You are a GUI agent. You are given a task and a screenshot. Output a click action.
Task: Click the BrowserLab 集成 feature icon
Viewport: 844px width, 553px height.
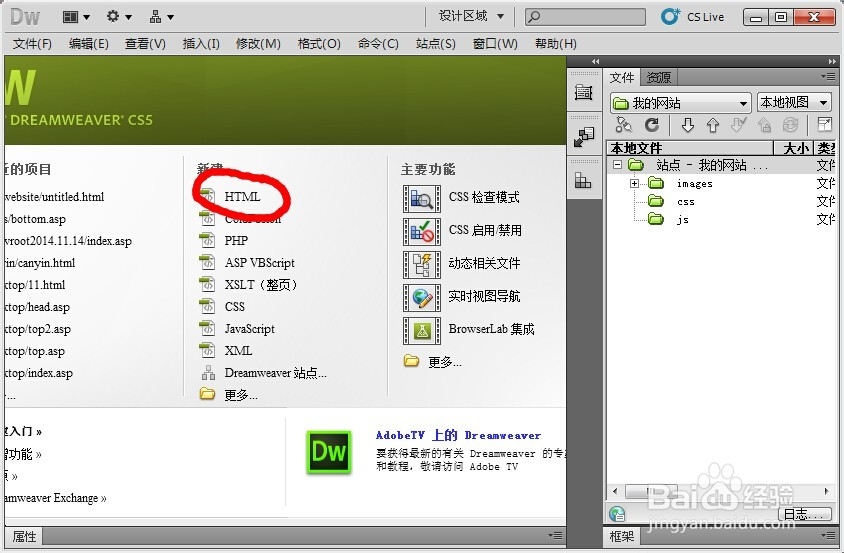pyautogui.click(x=422, y=330)
